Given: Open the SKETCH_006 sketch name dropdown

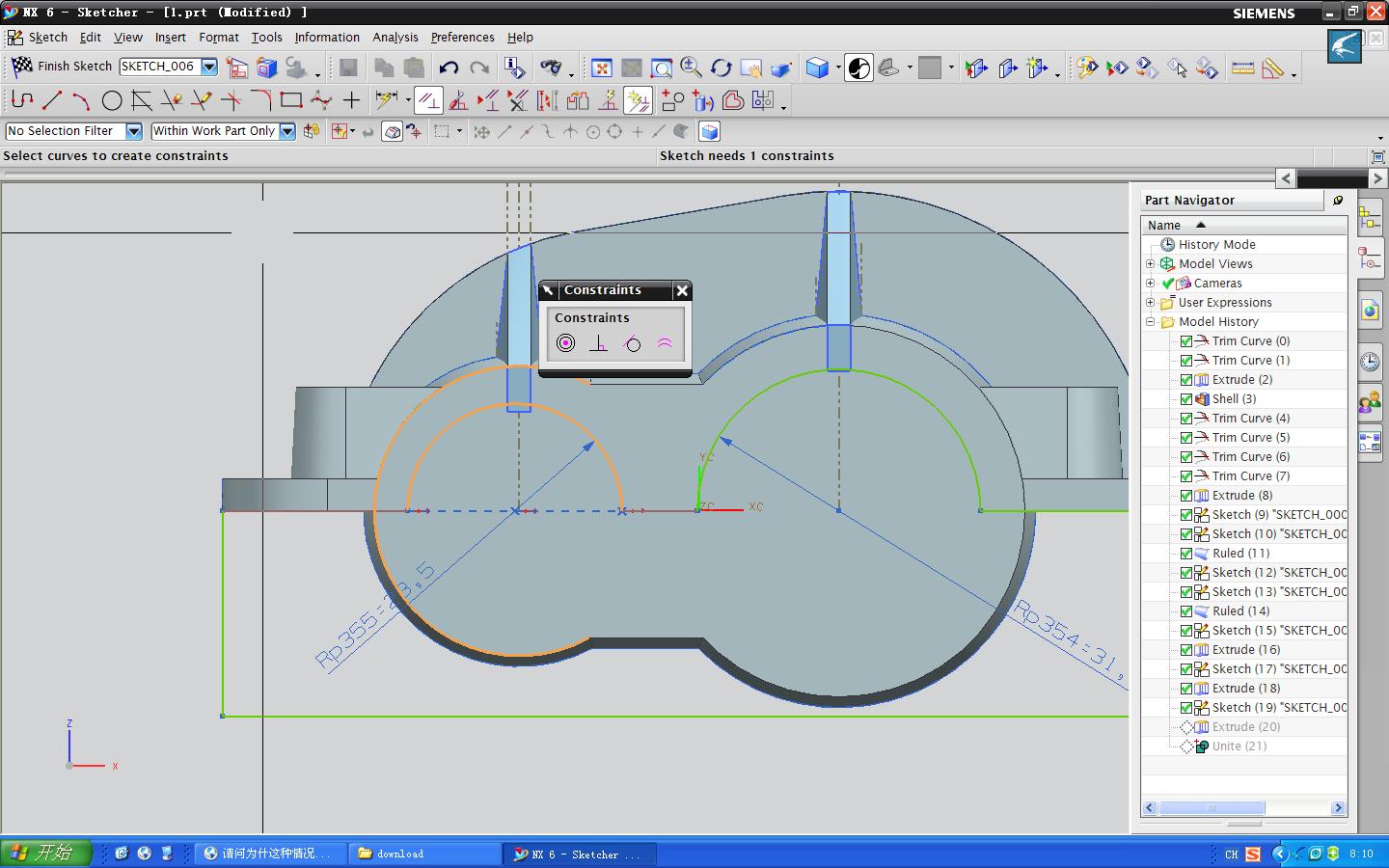Looking at the screenshot, I should pos(209,67).
